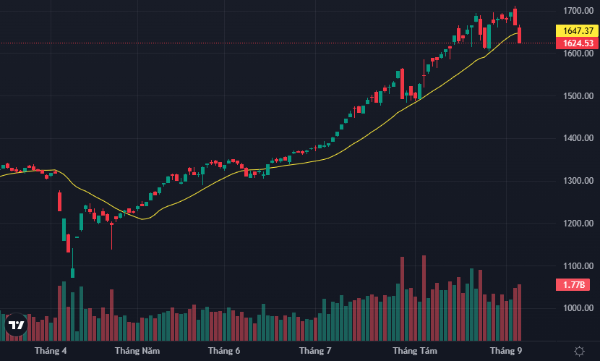600x361 pixels.
Task: Click the Tháng 6 time axis label
Action: pos(224,351)
